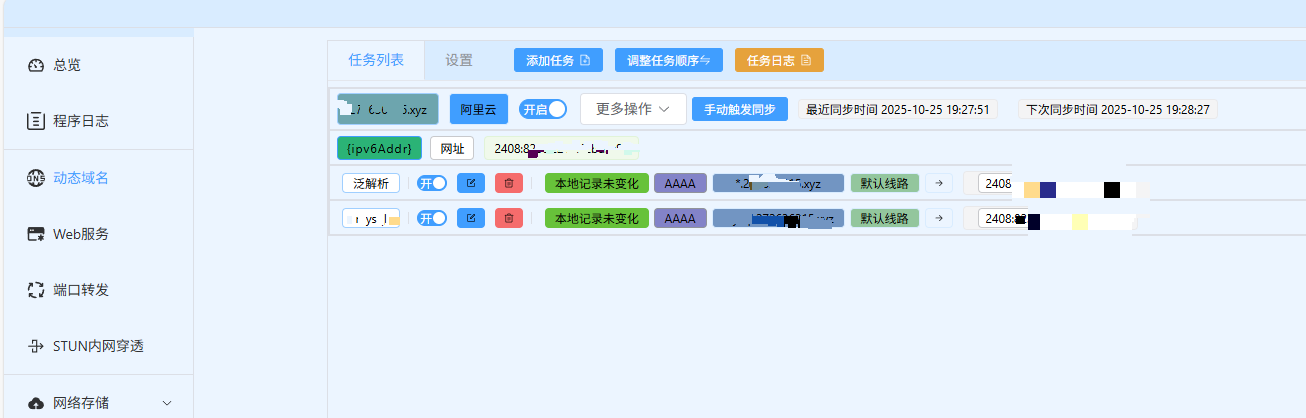Expand the 更多操作 dropdown
The height and width of the screenshot is (418, 1306).
tap(633, 109)
